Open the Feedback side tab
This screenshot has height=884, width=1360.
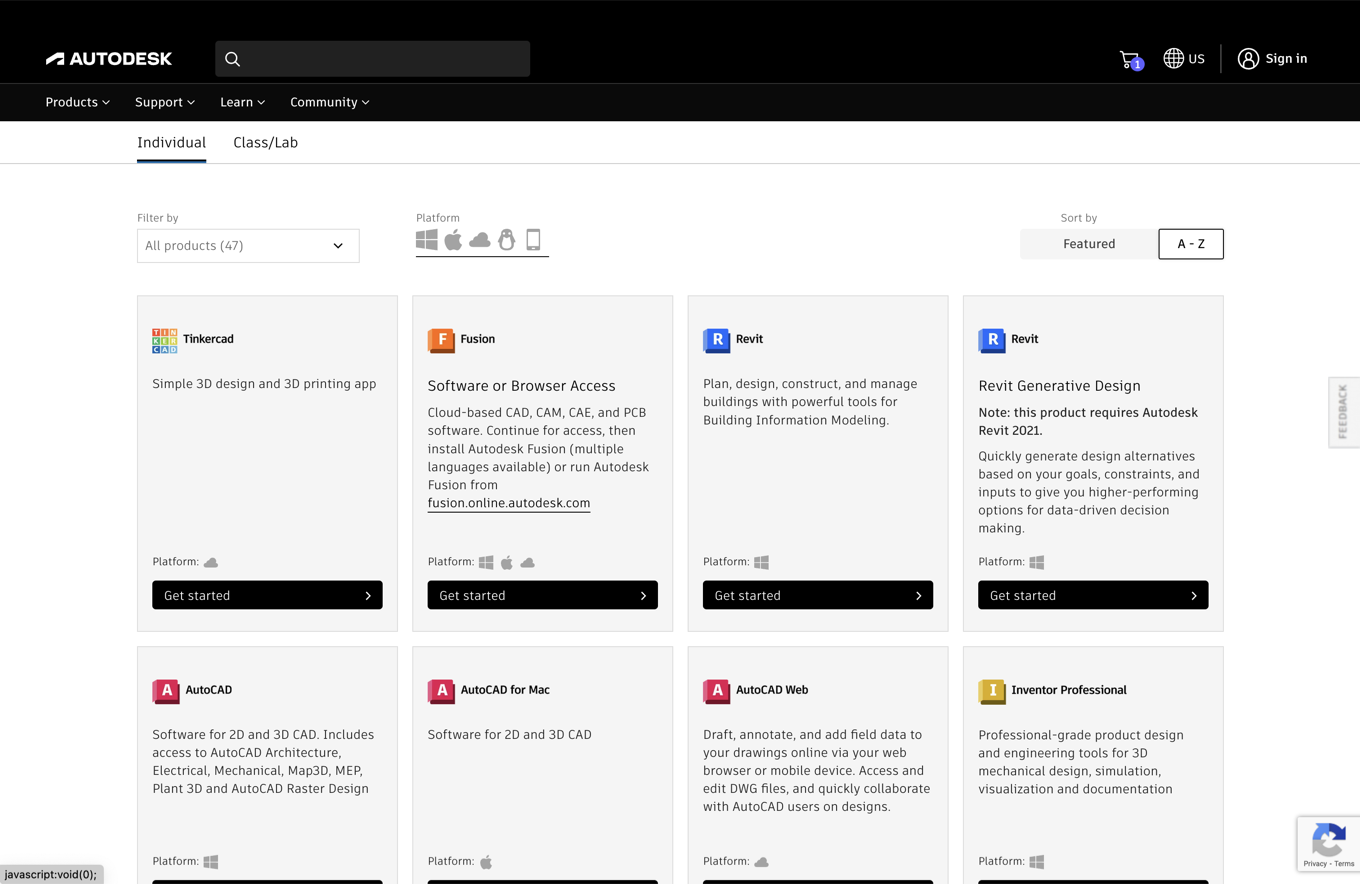(x=1343, y=412)
